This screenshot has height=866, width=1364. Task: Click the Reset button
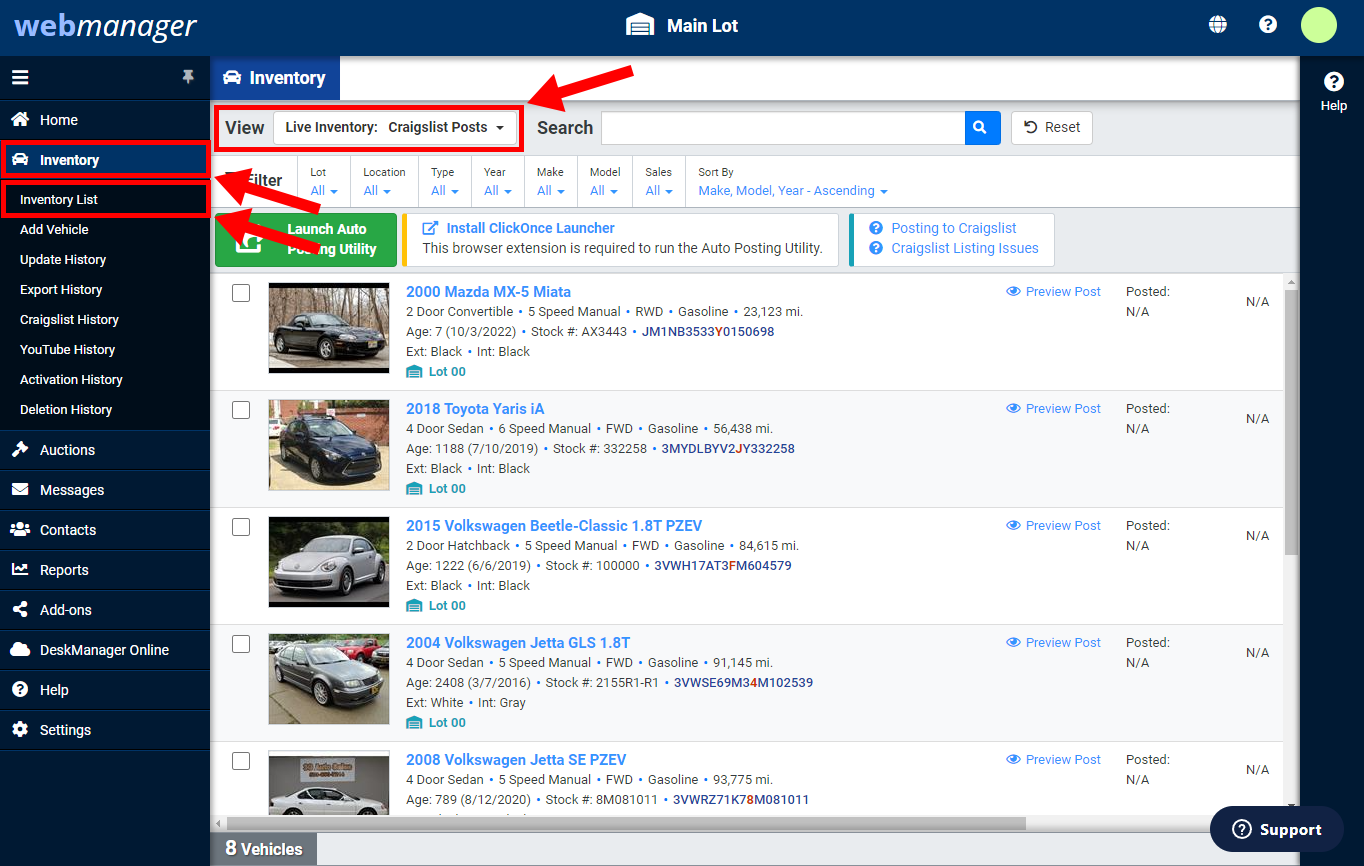point(1052,128)
